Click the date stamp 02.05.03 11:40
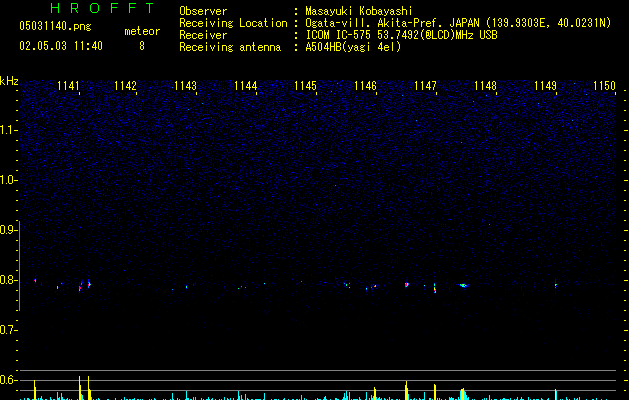 61,46
